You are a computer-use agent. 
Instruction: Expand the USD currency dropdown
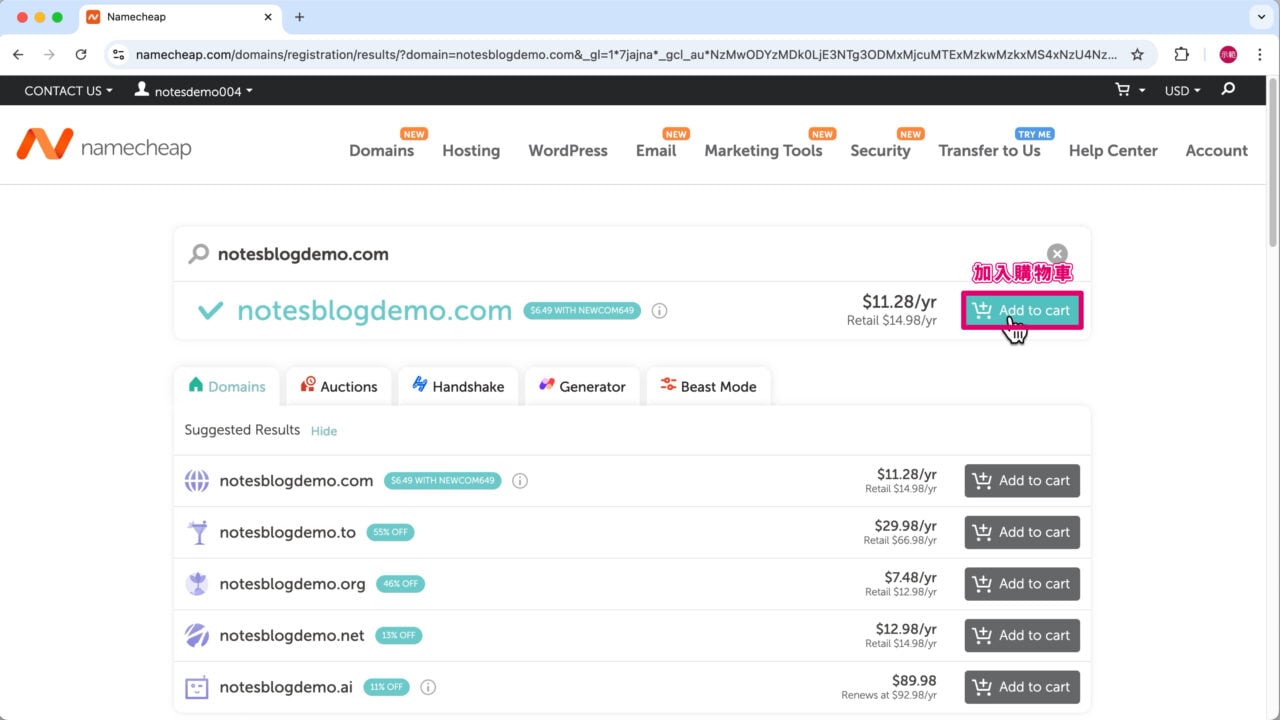click(x=1182, y=91)
